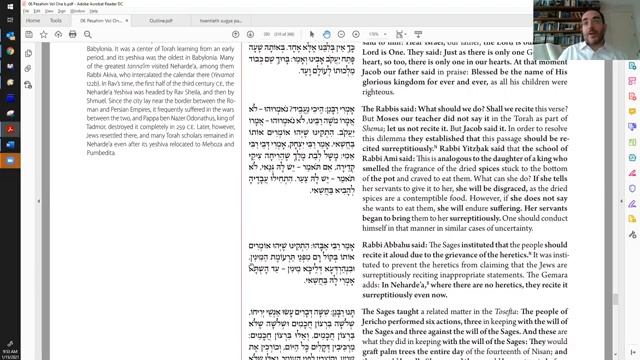The height and width of the screenshot is (360, 640).
Task: Open the Export PDF tool in right pane
Action: [632, 66]
